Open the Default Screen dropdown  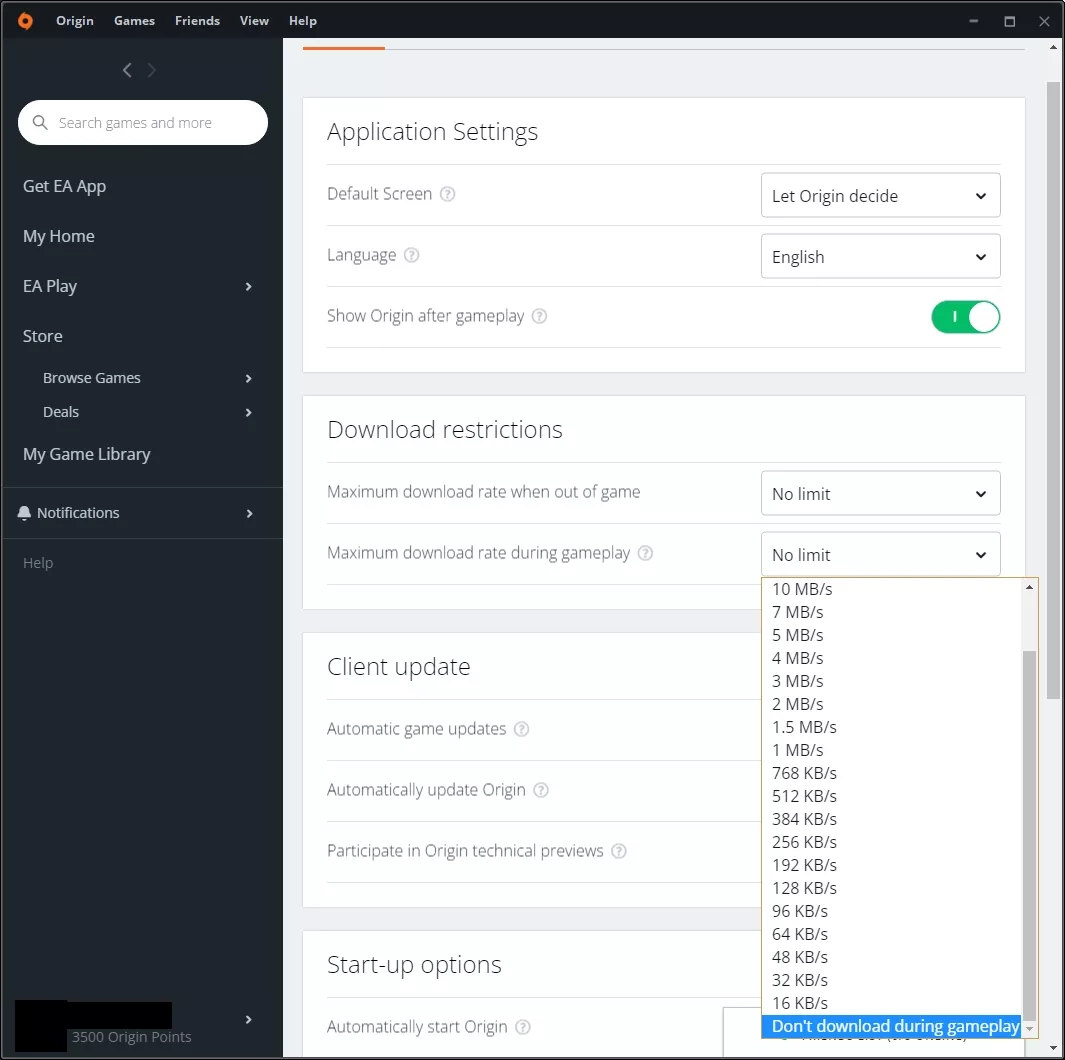[x=880, y=195]
